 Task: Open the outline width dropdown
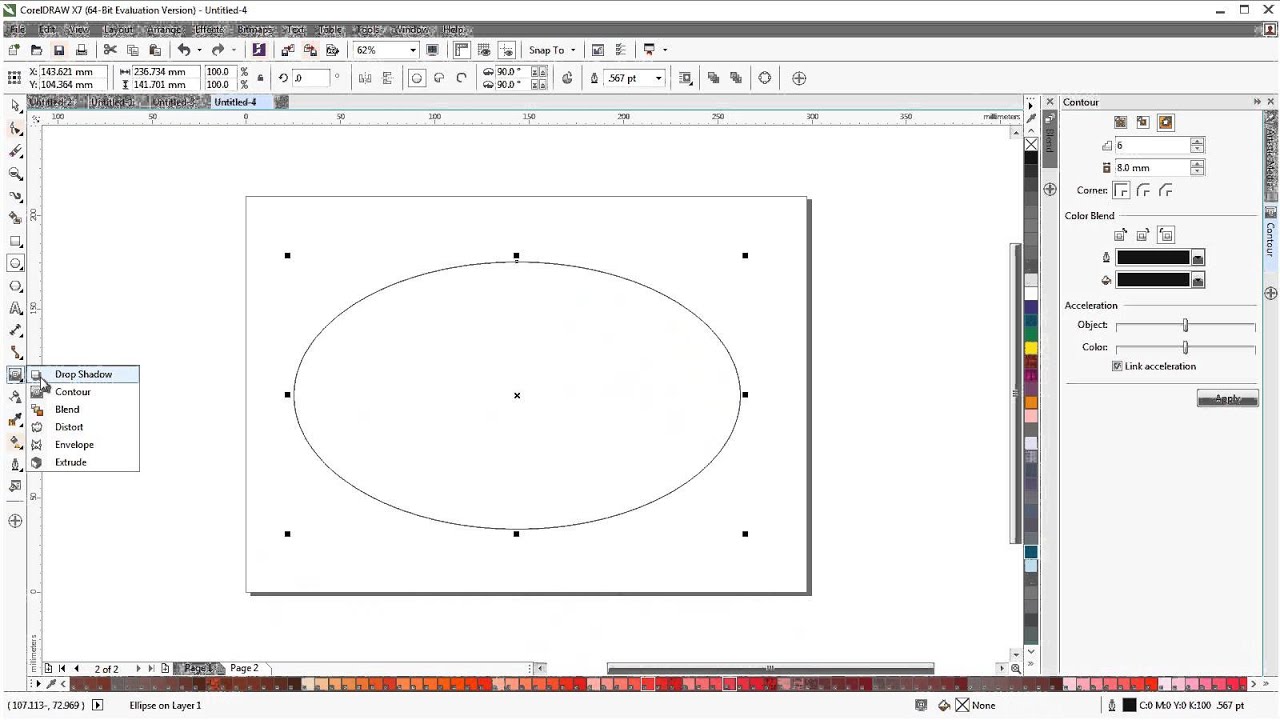[x=658, y=78]
